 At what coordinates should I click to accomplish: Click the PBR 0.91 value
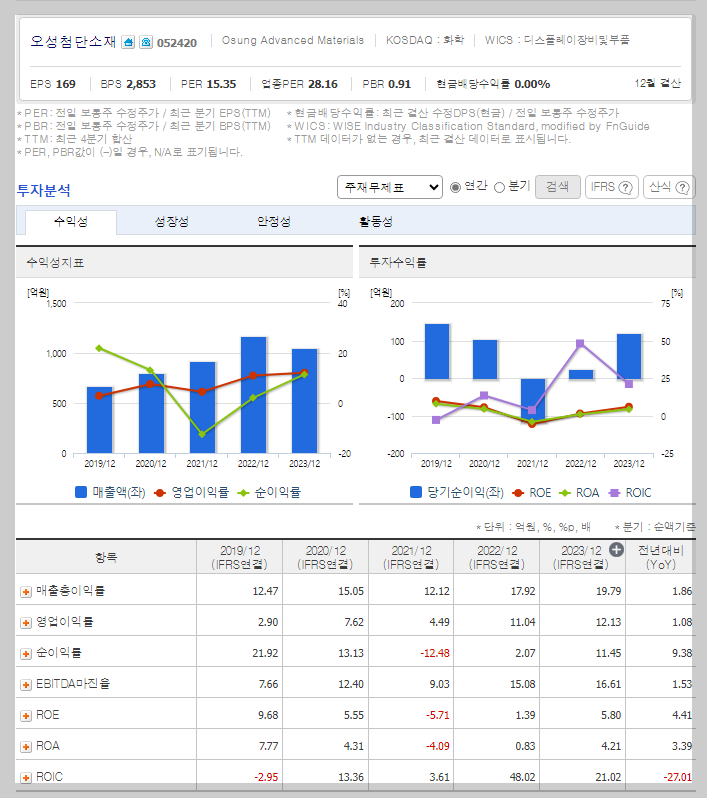point(399,84)
